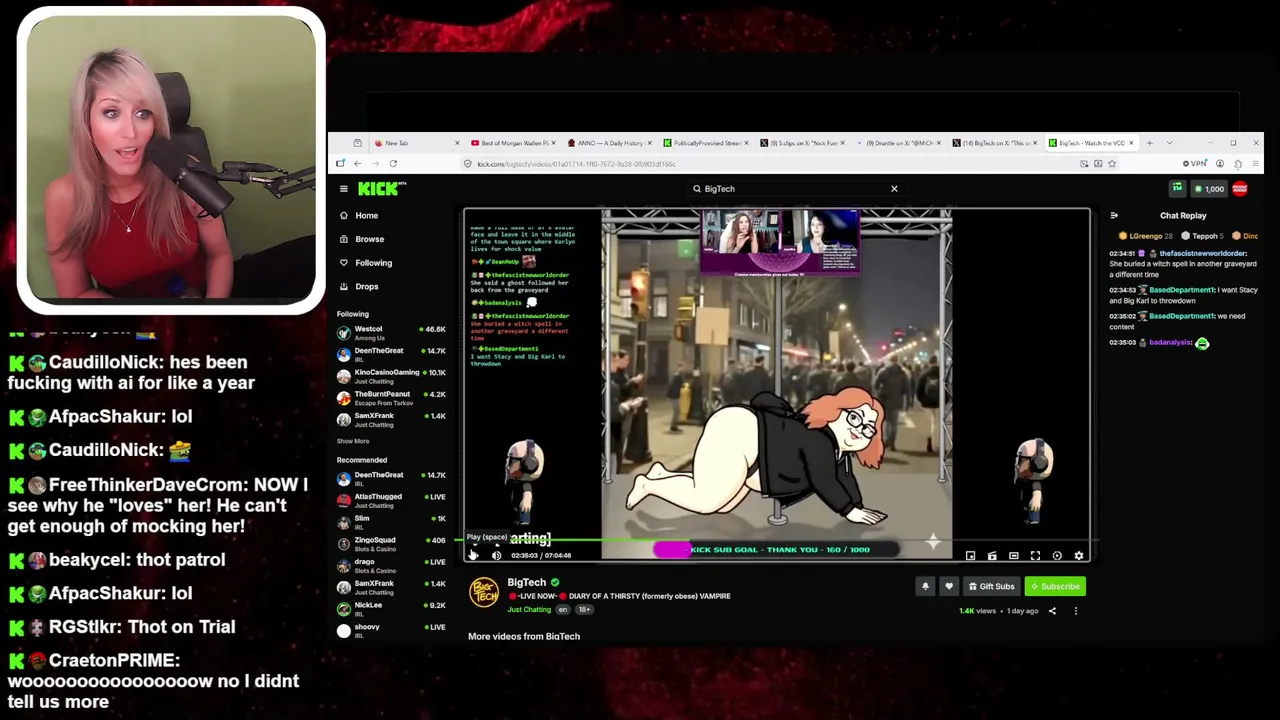
Task: Click the green icon beside kicks balance
Action: click(x=1178, y=188)
